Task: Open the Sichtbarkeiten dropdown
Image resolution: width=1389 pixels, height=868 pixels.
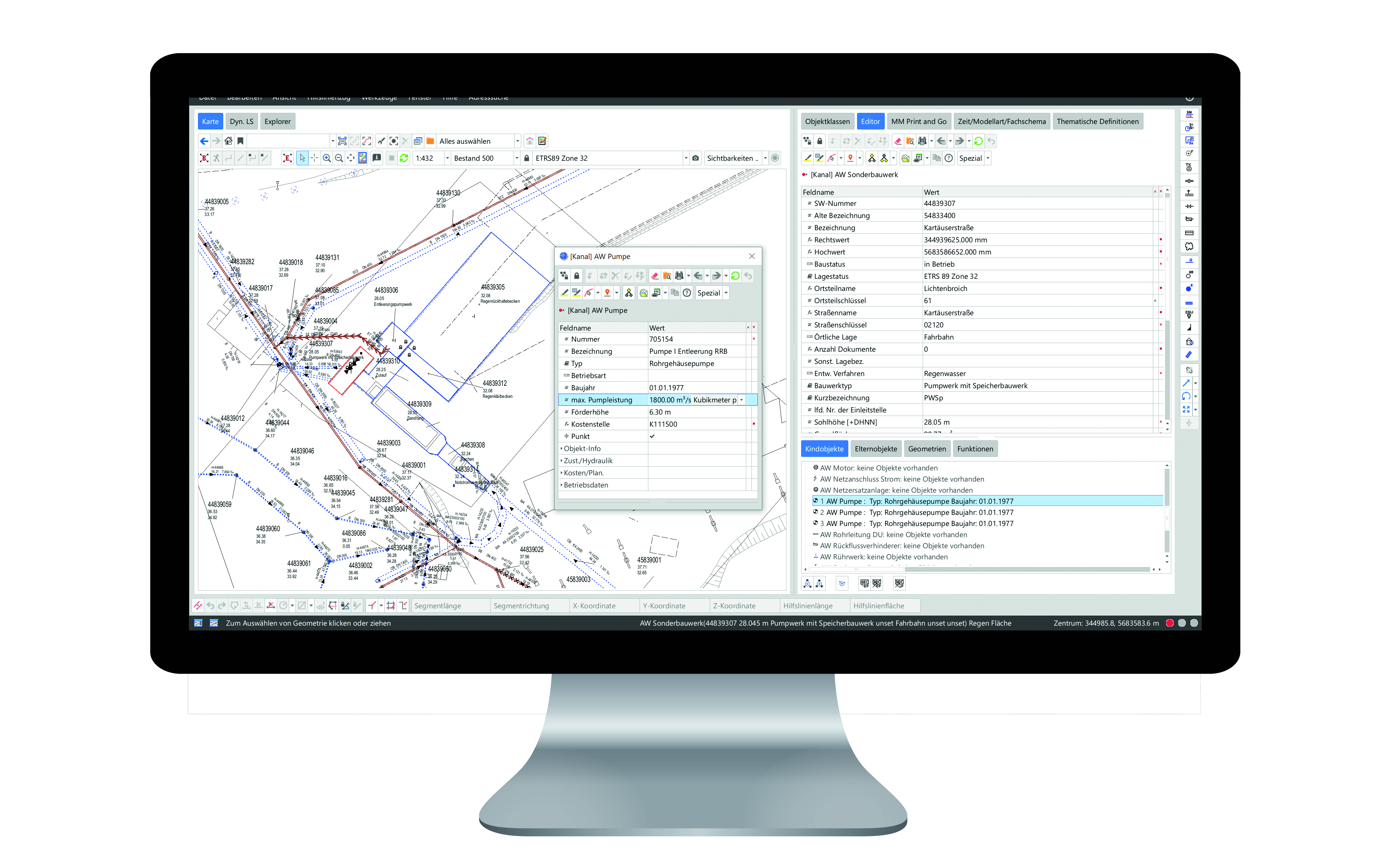Action: (x=765, y=158)
